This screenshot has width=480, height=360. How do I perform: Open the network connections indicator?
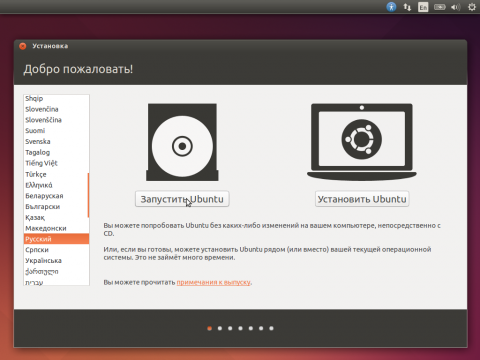click(407, 7)
